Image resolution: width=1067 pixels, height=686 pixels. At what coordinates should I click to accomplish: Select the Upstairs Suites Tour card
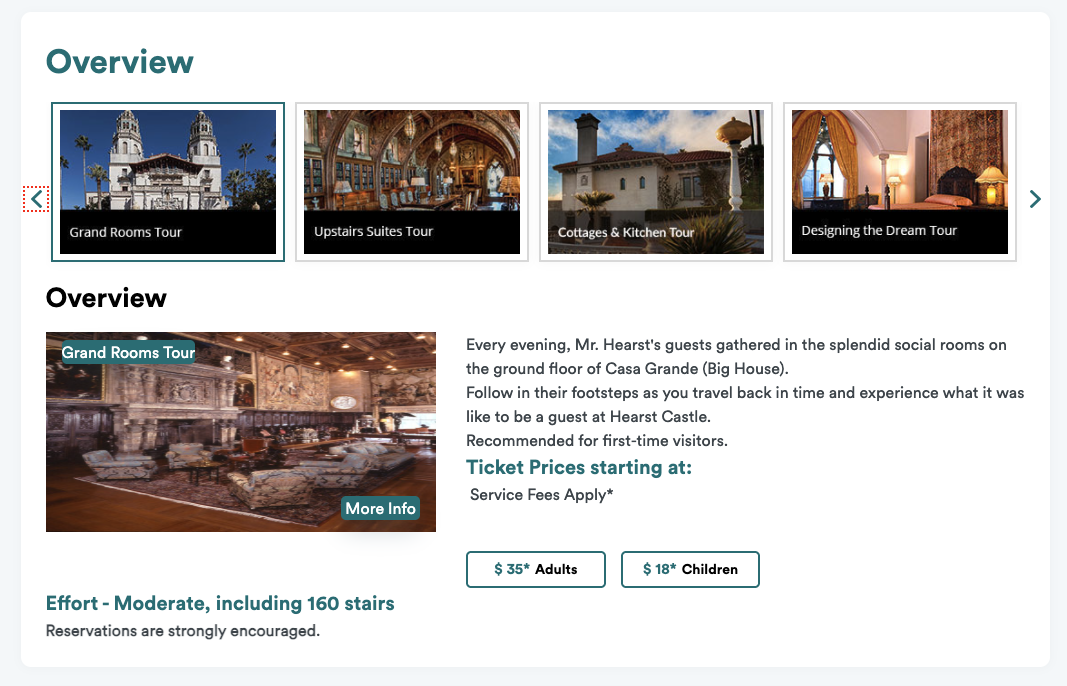pyautogui.click(x=412, y=182)
